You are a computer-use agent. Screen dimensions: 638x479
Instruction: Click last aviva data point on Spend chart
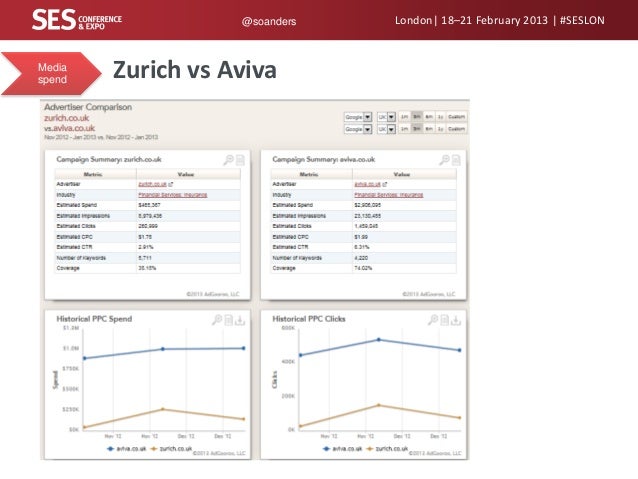[244, 348]
